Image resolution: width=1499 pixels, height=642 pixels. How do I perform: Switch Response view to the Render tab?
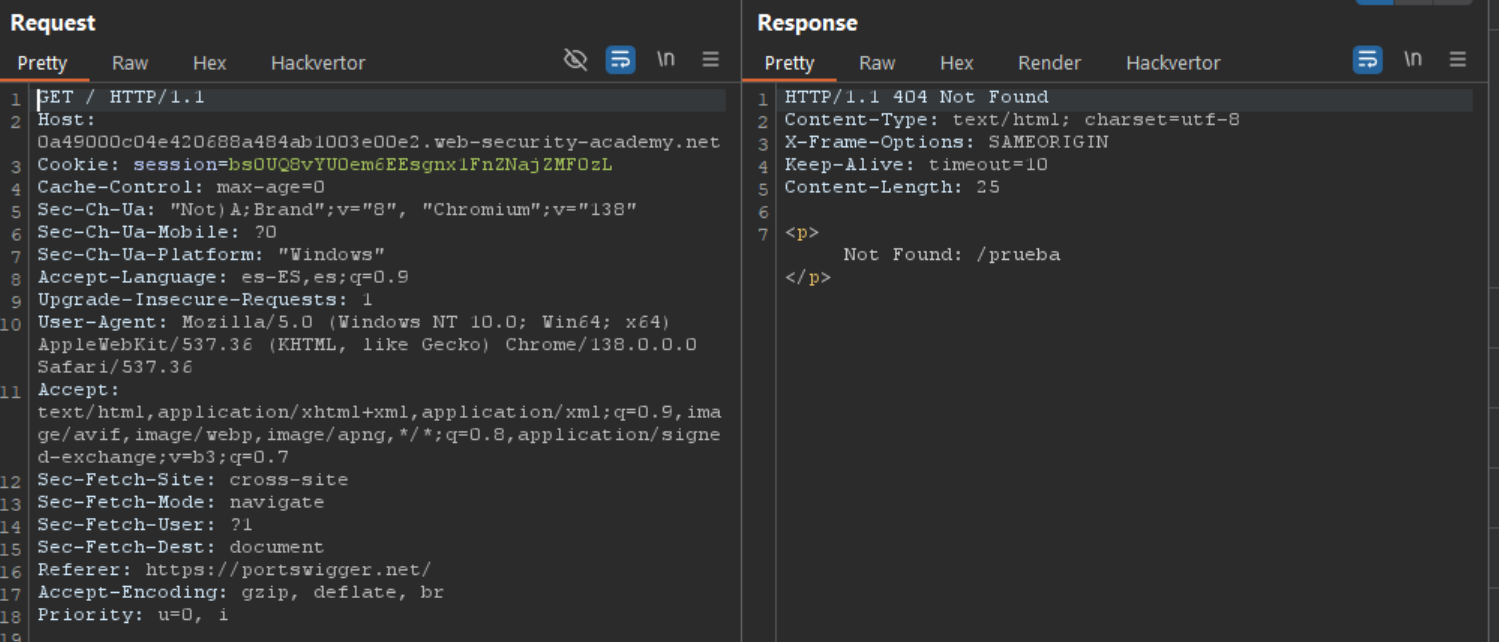point(1049,63)
